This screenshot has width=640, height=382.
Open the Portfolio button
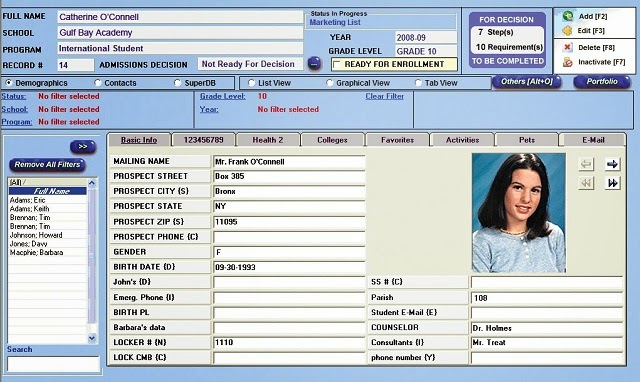click(x=602, y=82)
